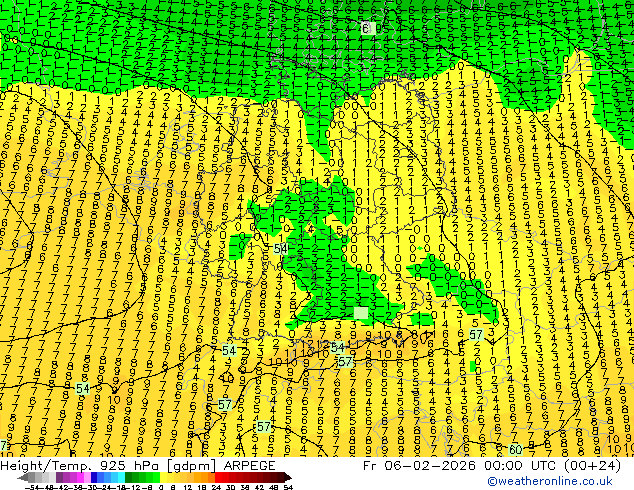The height and width of the screenshot is (490, 634).
Task: Click the '24' tick label under the color scale
Action: [x=216, y=487]
